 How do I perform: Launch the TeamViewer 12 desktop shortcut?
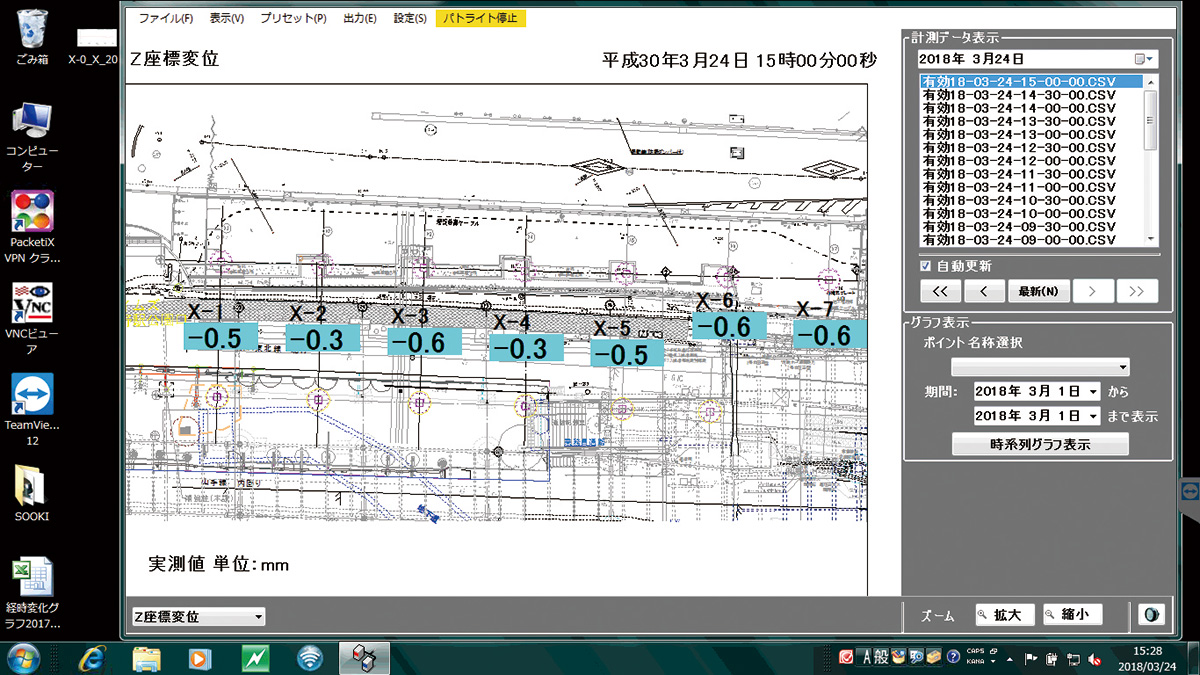point(33,411)
